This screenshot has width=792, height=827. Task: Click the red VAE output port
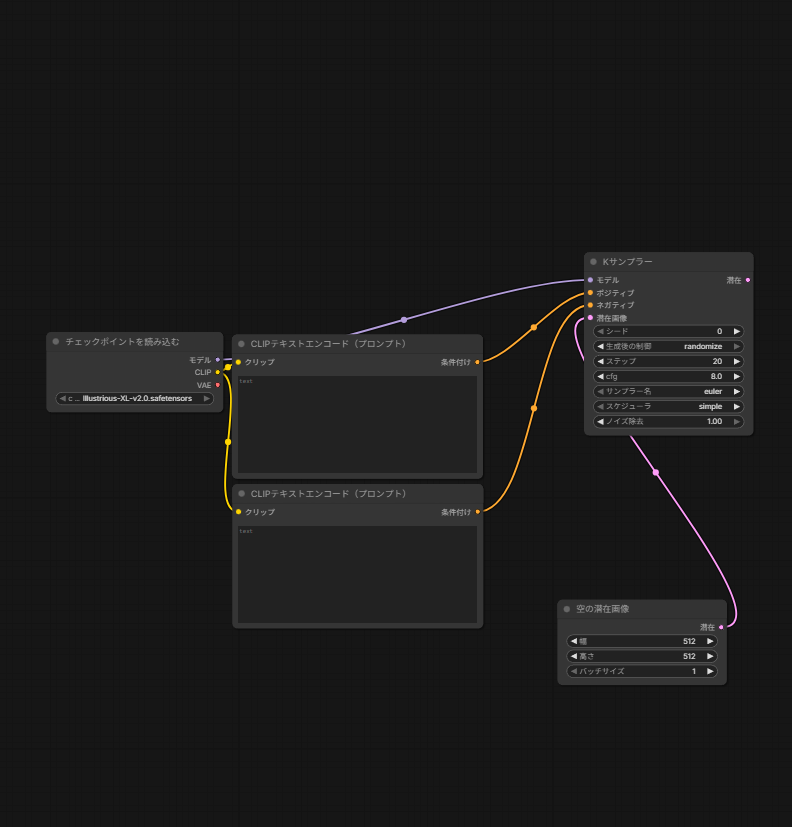[x=218, y=385]
